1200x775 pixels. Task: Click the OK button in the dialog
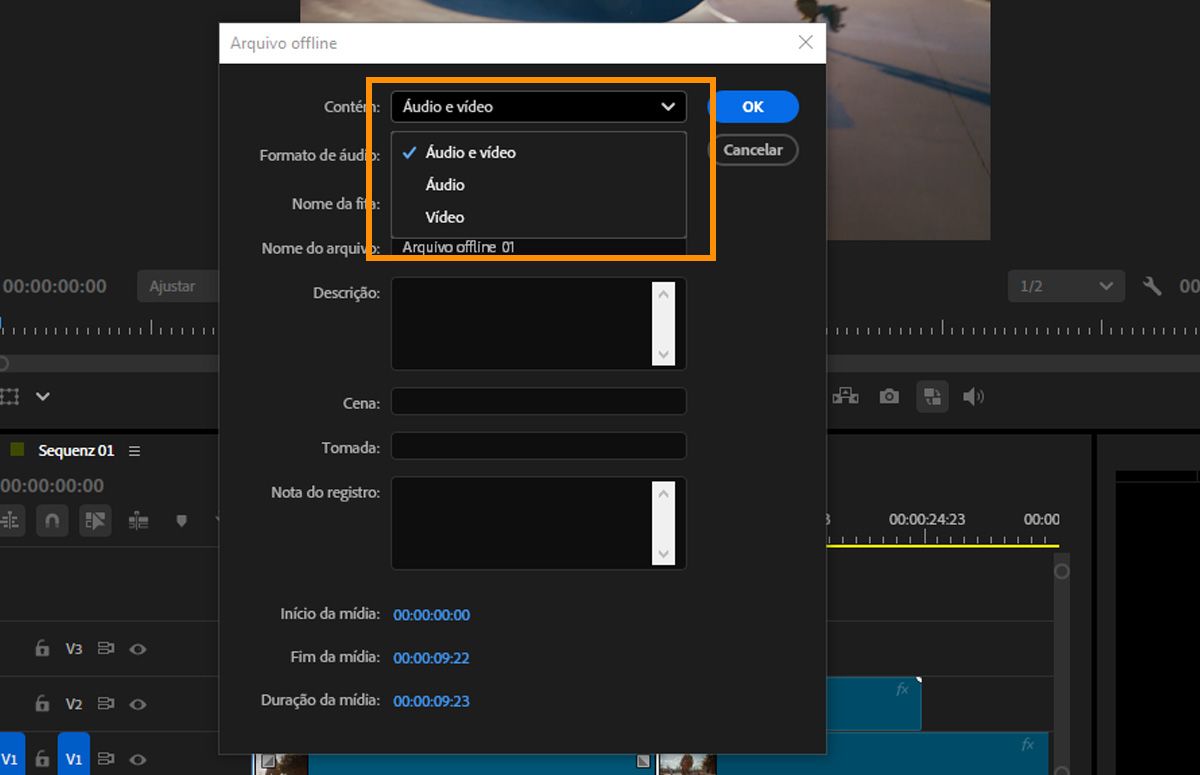pos(753,107)
